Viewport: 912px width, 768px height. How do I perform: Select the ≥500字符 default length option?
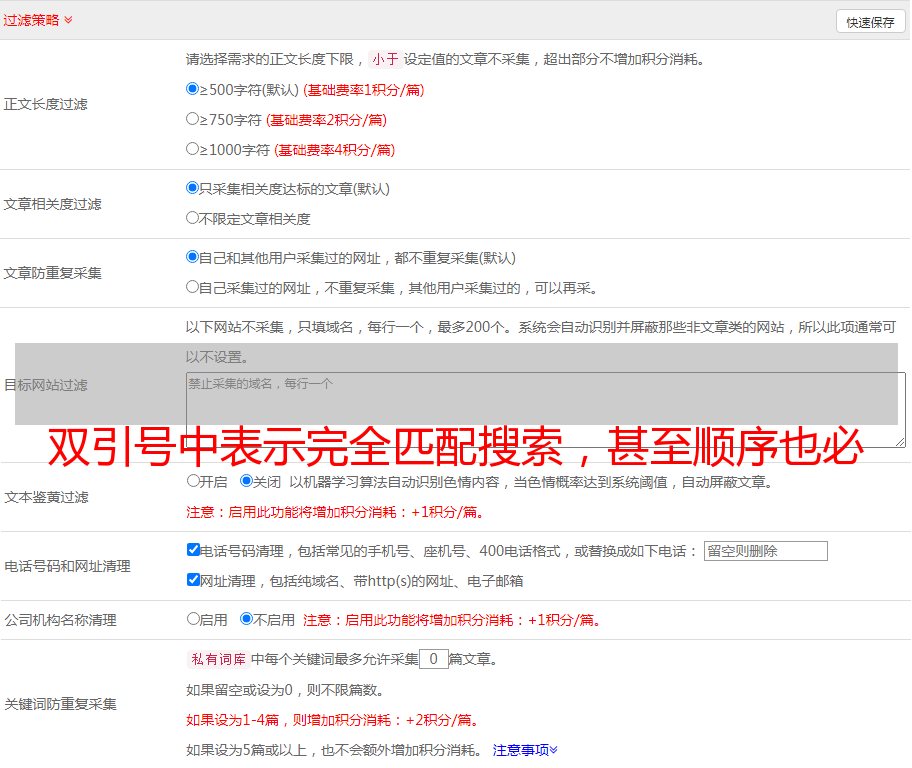pyautogui.click(x=193, y=89)
